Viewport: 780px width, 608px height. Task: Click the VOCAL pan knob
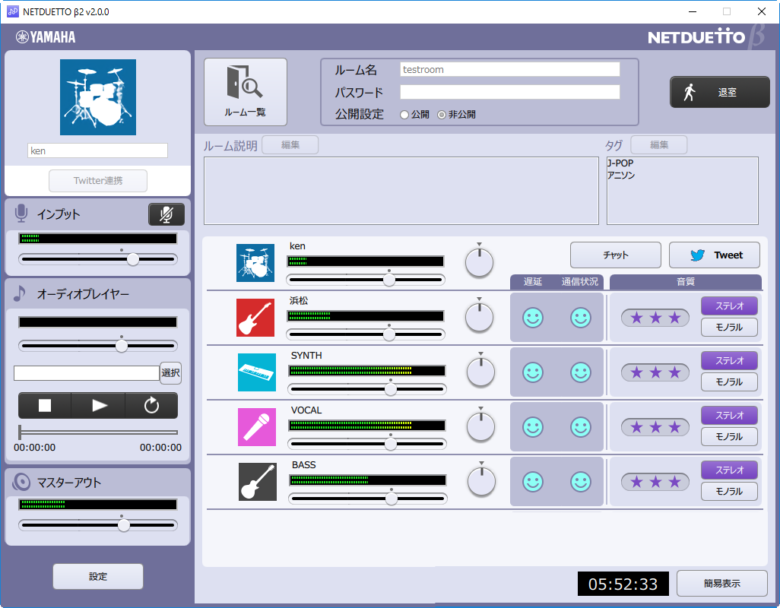481,426
